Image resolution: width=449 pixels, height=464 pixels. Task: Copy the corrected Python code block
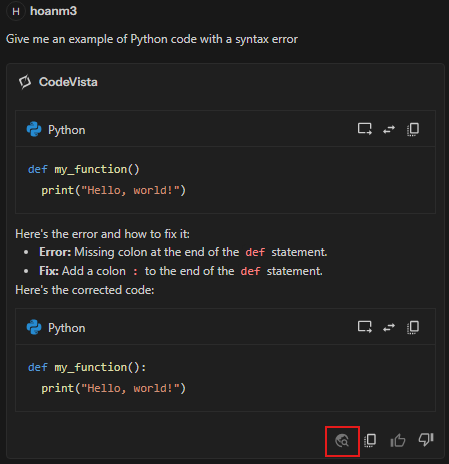(x=413, y=327)
